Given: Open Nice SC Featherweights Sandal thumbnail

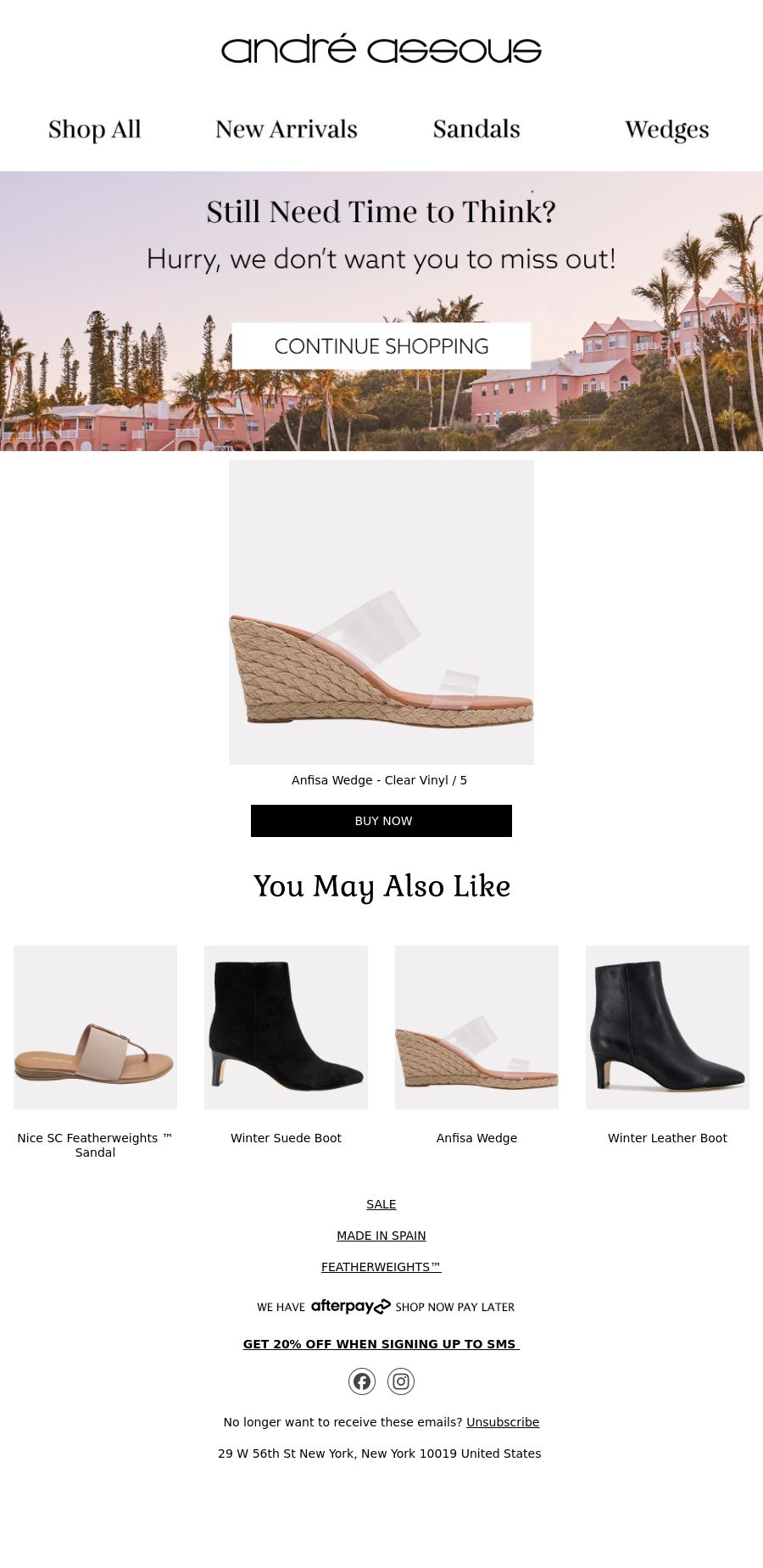Looking at the screenshot, I should click(95, 1027).
